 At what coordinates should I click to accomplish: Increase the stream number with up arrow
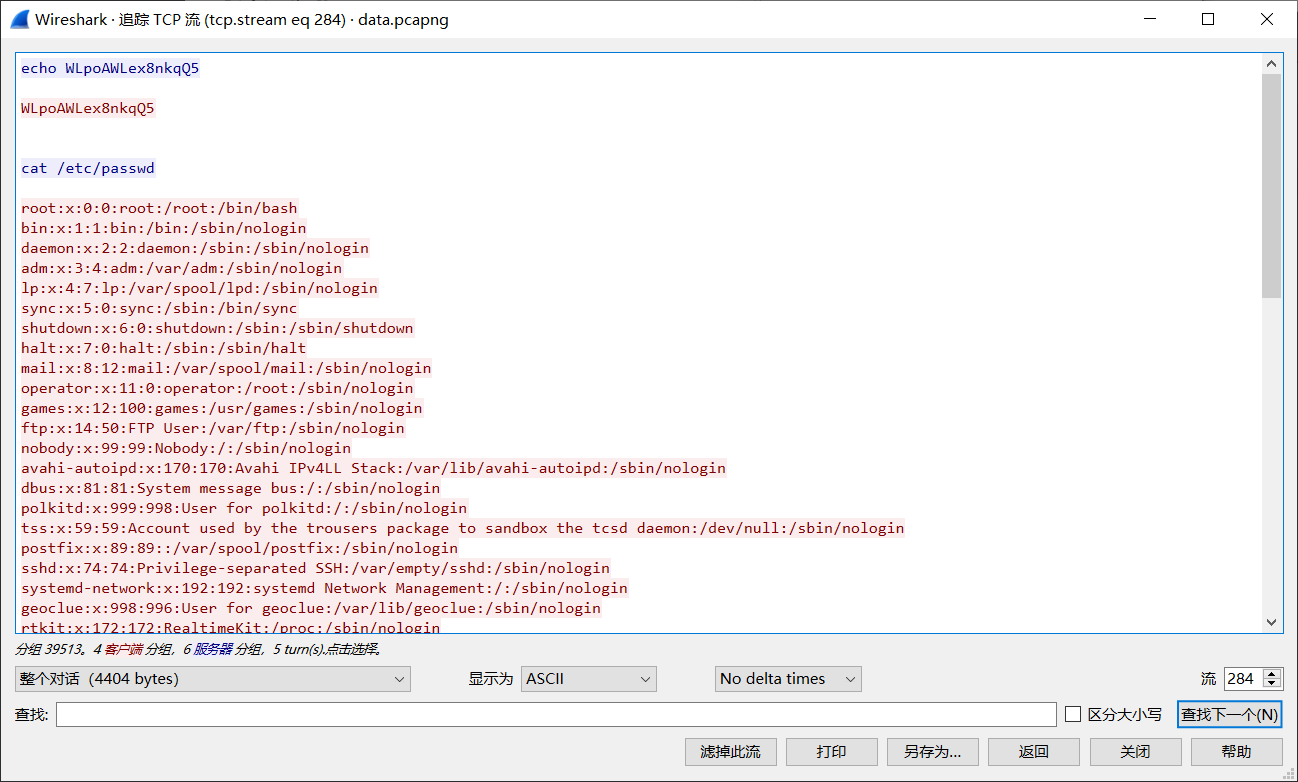(x=1272, y=673)
